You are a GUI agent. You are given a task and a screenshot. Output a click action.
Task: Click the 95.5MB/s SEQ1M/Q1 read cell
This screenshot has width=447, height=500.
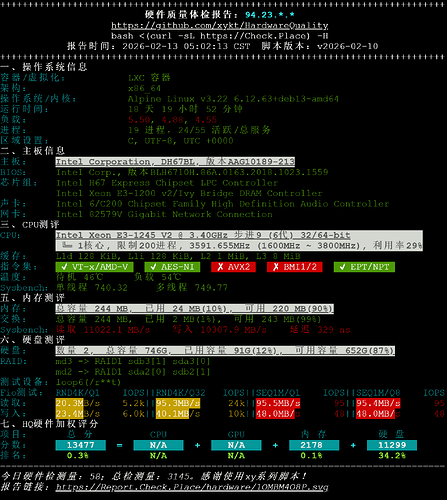coord(278,403)
